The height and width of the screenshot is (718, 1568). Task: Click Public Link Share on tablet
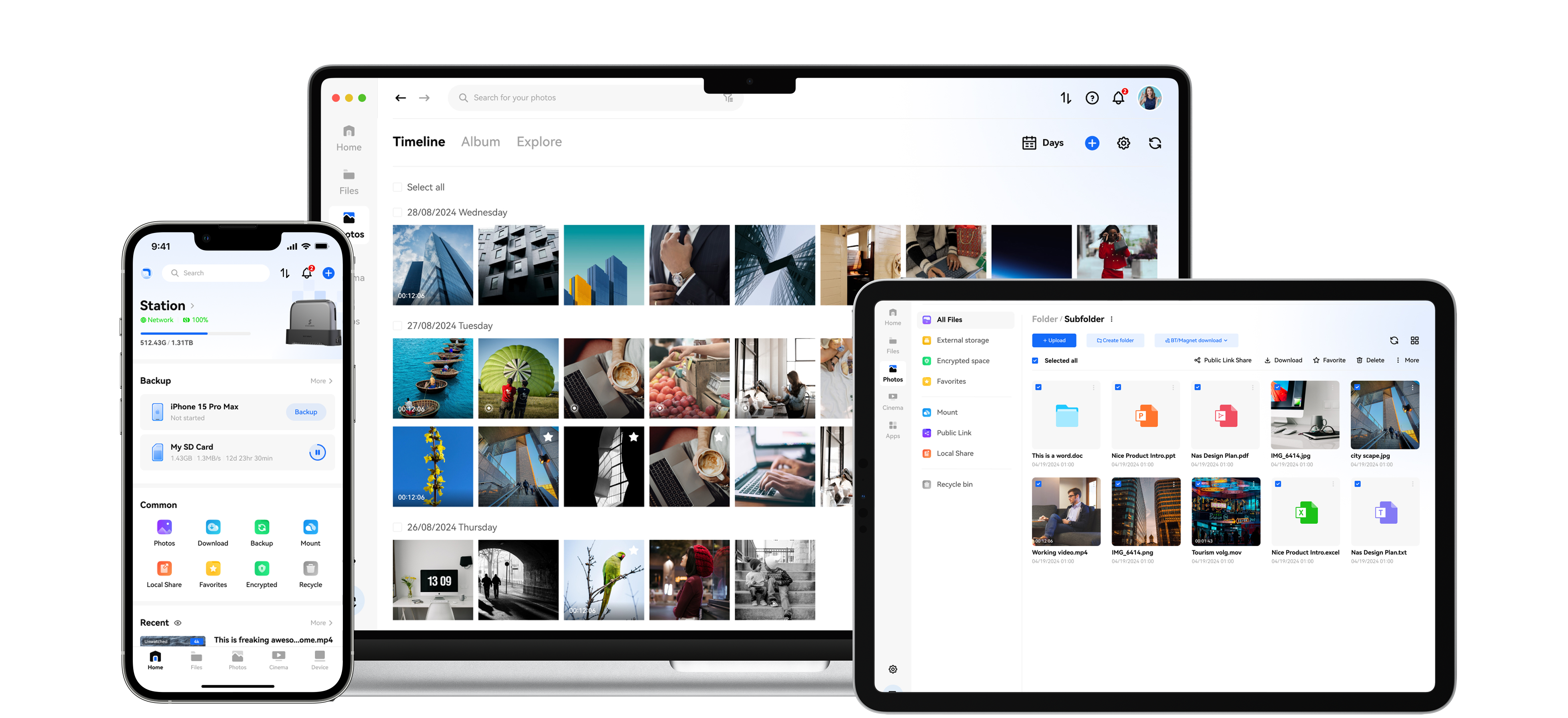click(x=1223, y=361)
